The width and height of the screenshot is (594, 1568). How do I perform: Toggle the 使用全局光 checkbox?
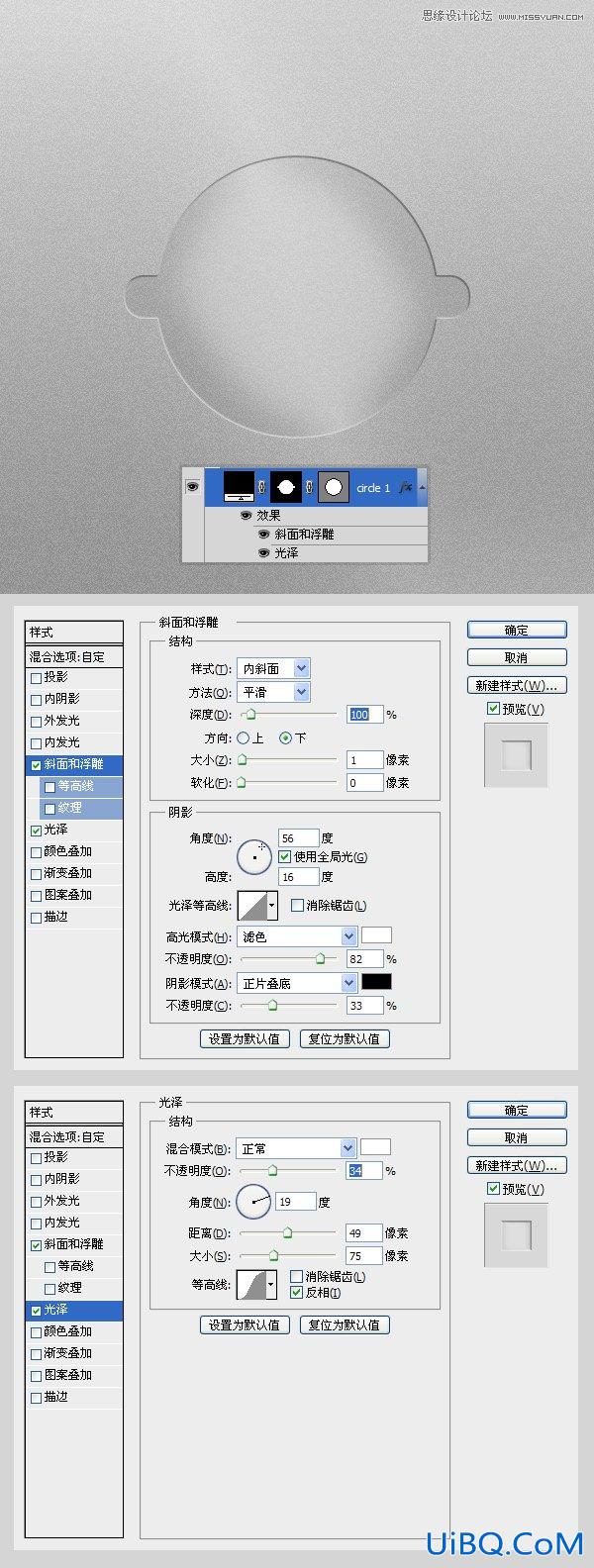[285, 857]
